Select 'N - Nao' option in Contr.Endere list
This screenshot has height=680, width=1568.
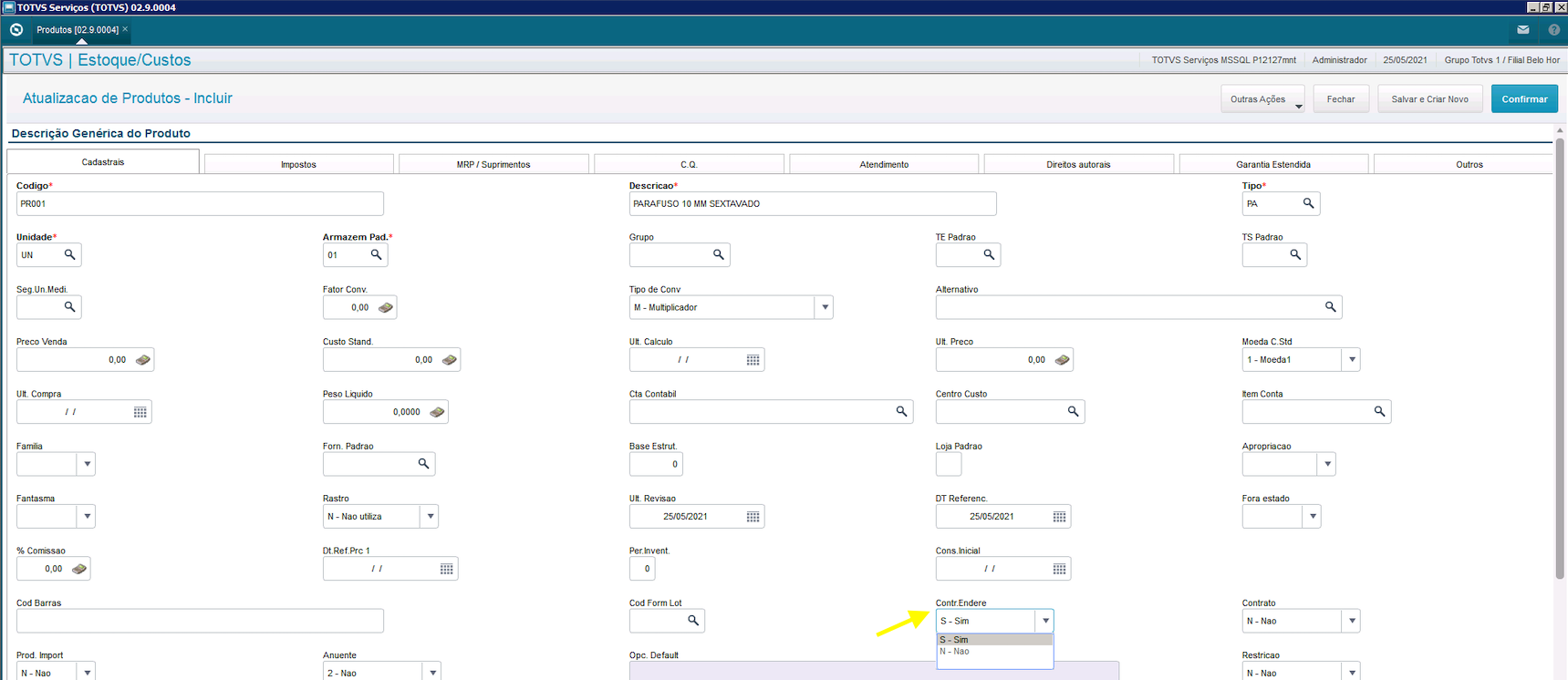[x=995, y=652]
